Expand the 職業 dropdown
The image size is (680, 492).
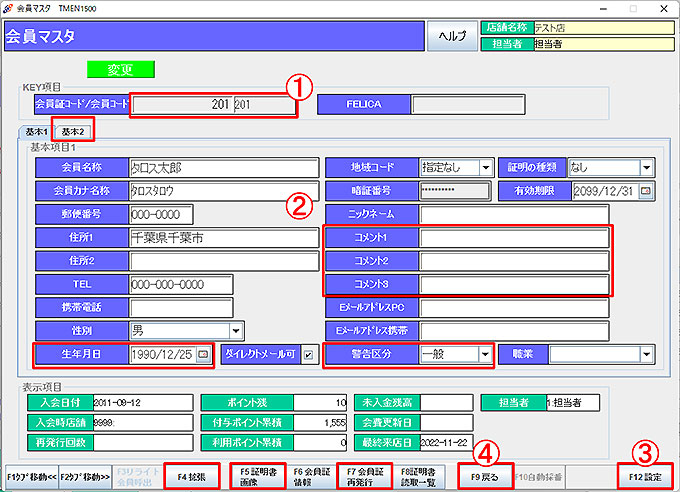tap(645, 354)
